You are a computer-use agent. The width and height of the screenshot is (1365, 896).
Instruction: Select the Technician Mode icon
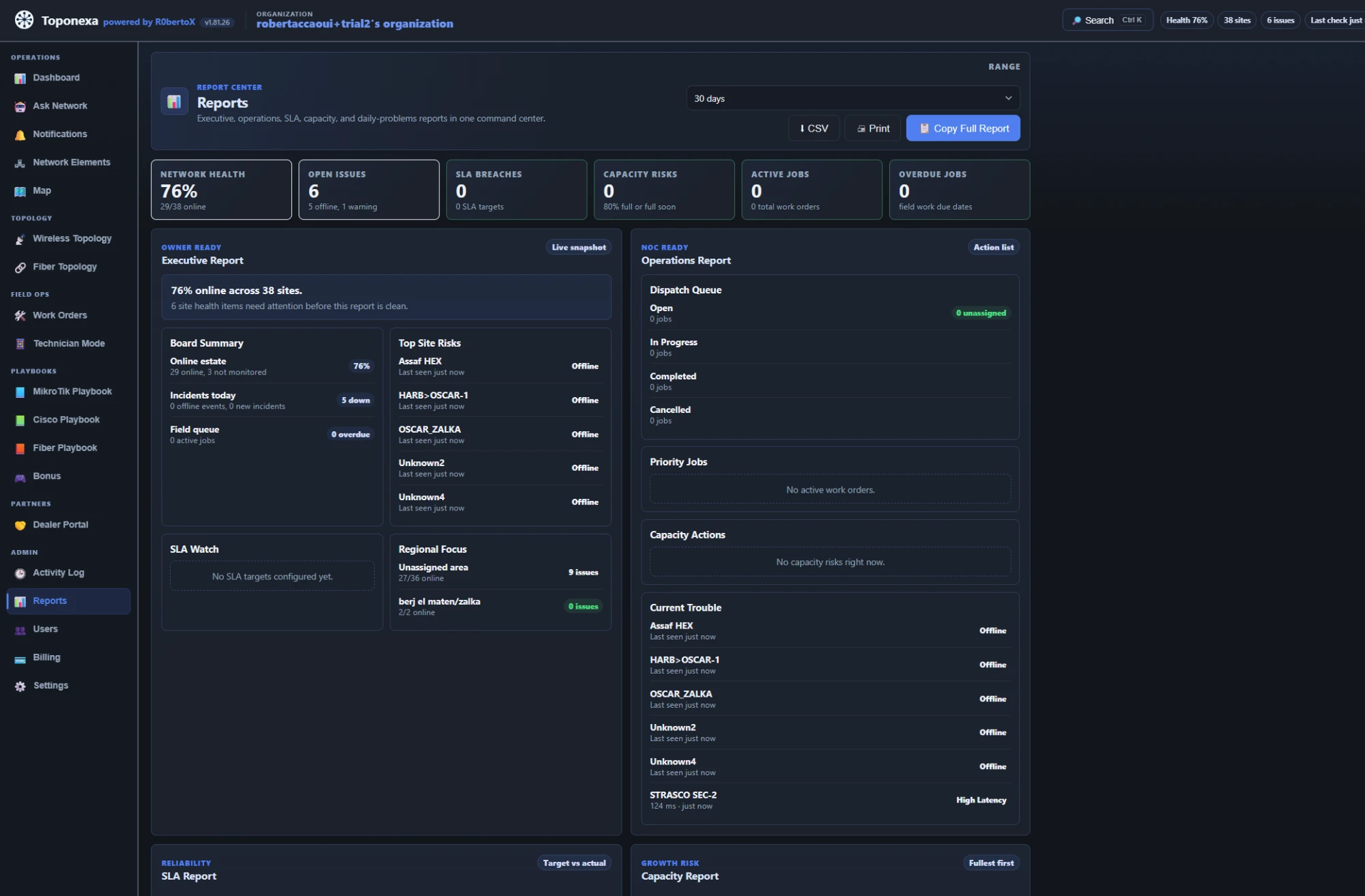20,344
